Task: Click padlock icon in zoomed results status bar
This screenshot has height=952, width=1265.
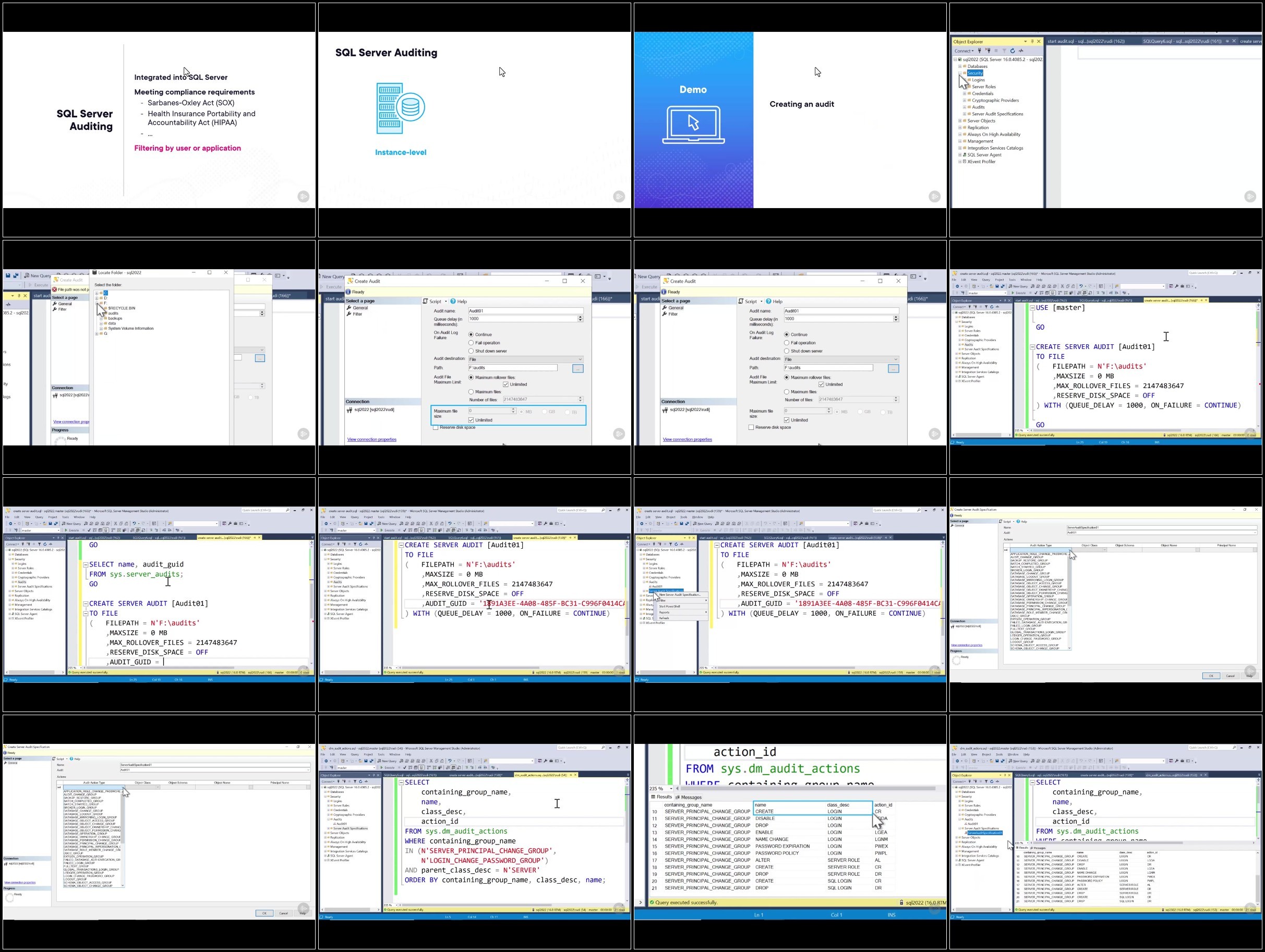Action: [902, 903]
